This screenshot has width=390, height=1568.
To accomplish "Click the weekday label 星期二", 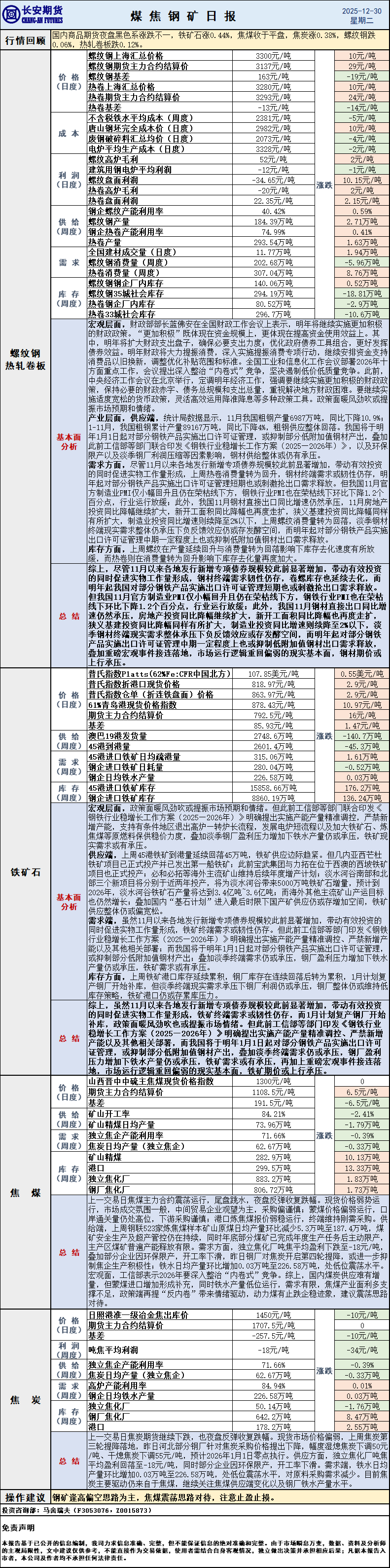I will (361, 20).
